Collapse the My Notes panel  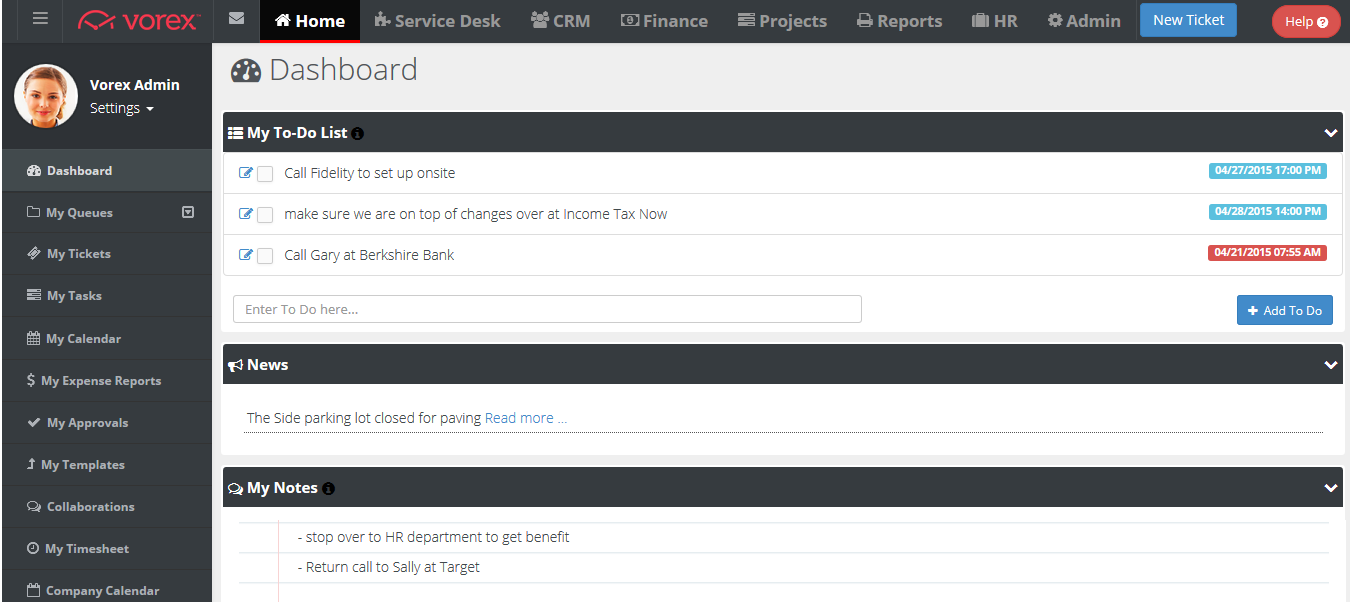click(x=1331, y=488)
